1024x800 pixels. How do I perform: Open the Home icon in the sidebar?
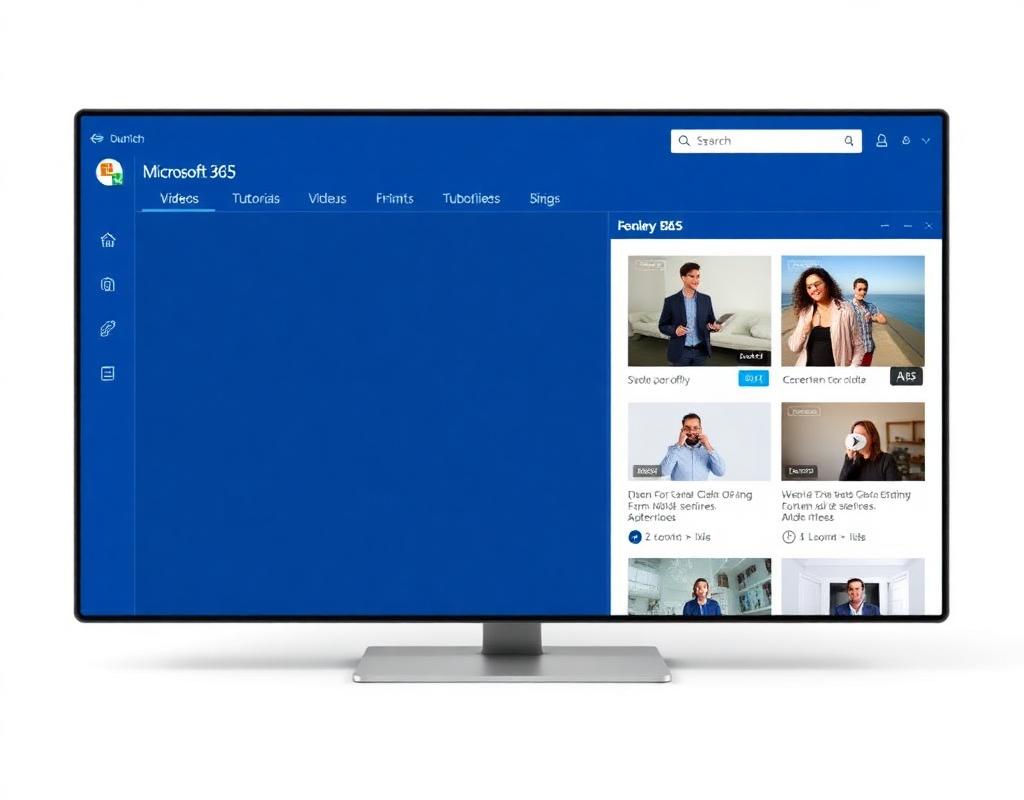(x=108, y=240)
